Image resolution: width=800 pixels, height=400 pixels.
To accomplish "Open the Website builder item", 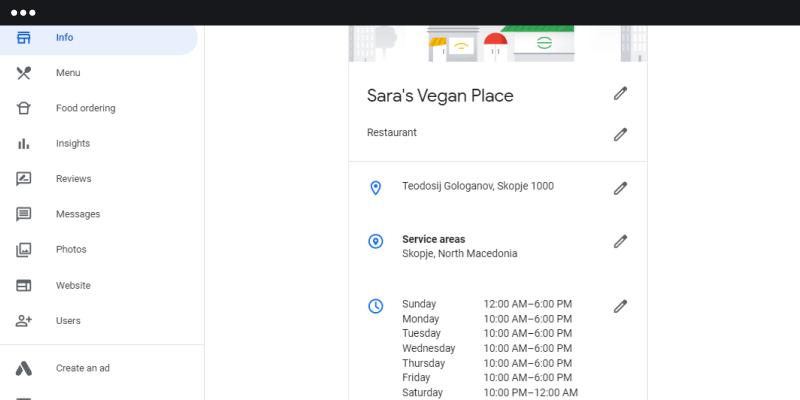I will coord(73,286).
